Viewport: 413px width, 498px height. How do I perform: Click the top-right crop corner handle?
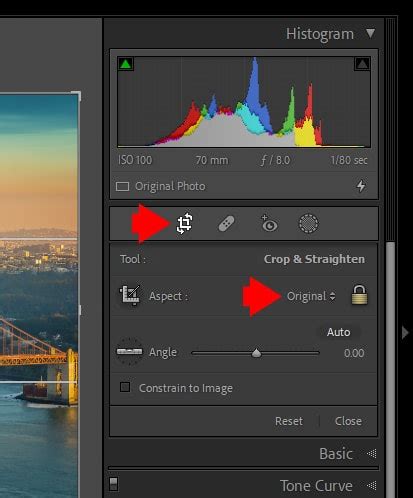click(76, 95)
